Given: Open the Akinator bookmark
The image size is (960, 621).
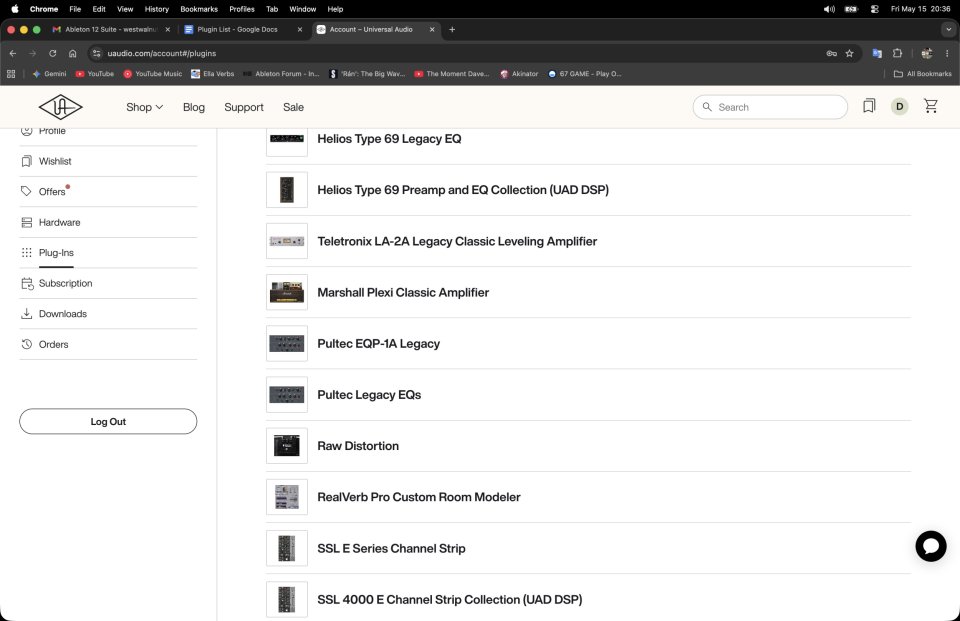Looking at the screenshot, I should click(x=519, y=73).
